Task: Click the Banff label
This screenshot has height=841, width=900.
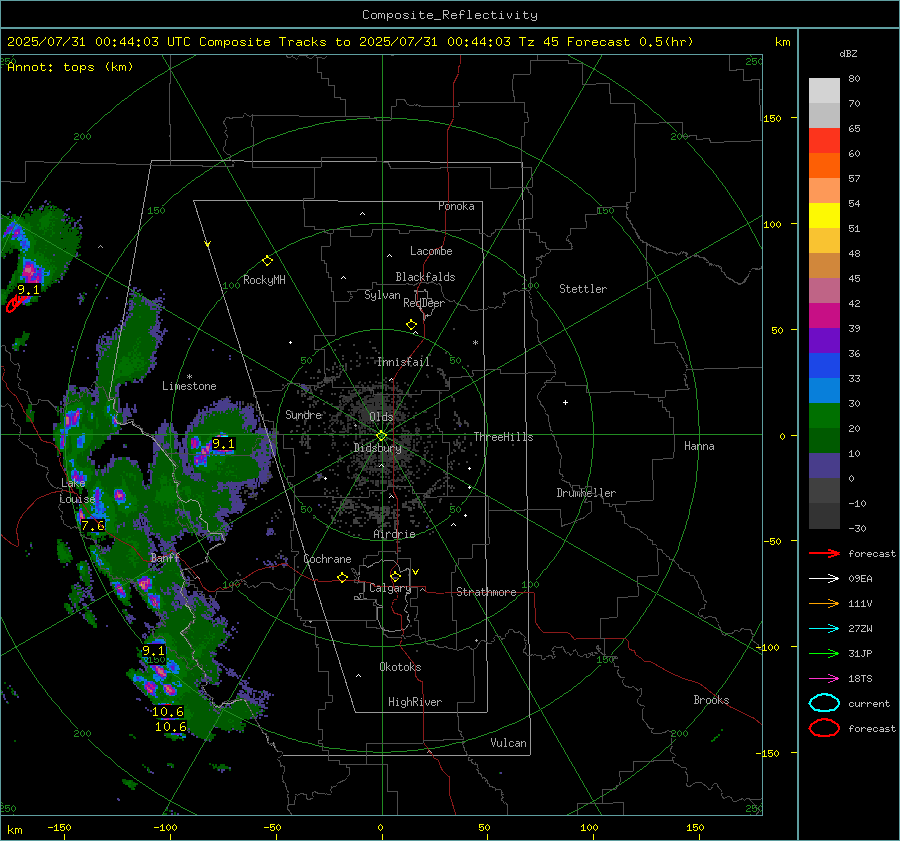Action: pos(165,558)
